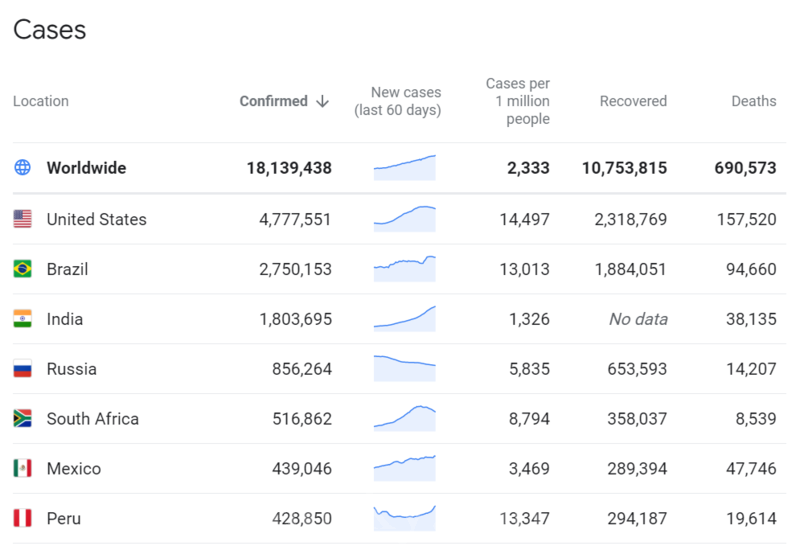The height and width of the screenshot is (546, 800).
Task: Click Cases per 1 million people header
Action: tap(517, 101)
